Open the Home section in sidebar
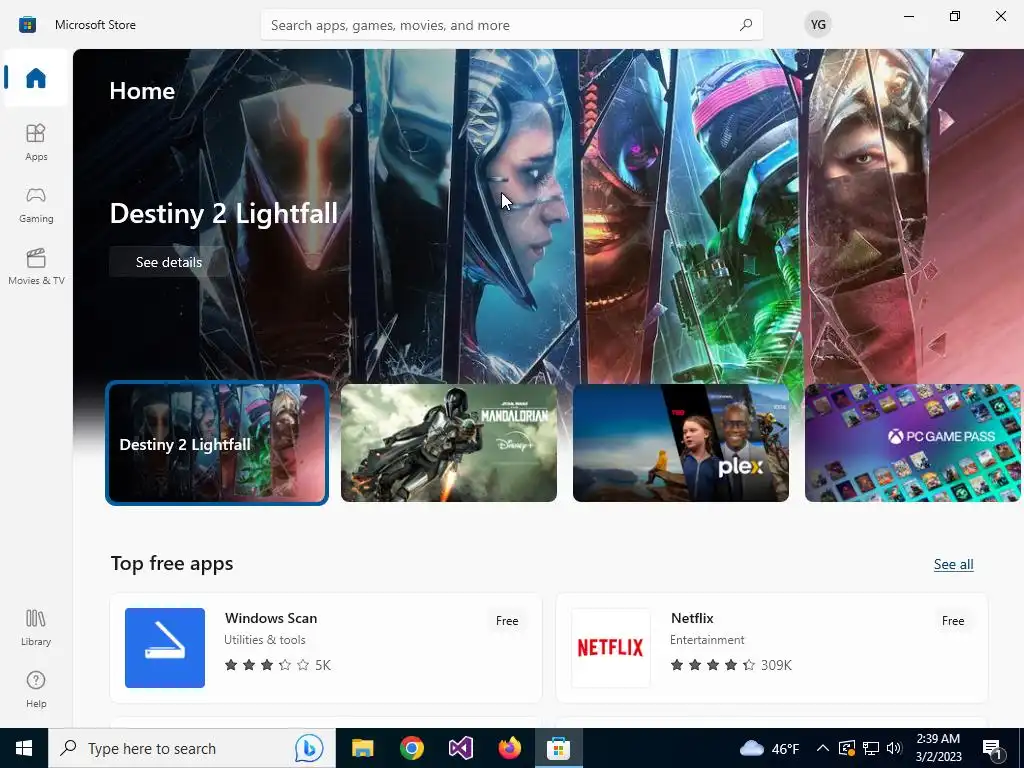Image resolution: width=1024 pixels, height=768 pixels. click(x=36, y=78)
